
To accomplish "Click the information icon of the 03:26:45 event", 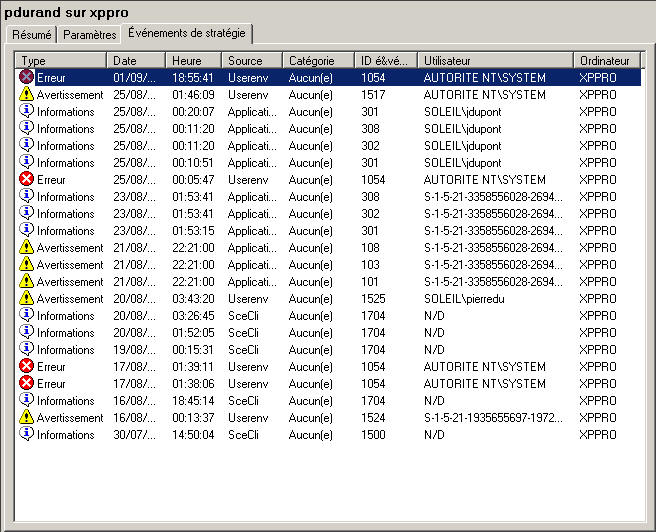I will coord(27,315).
